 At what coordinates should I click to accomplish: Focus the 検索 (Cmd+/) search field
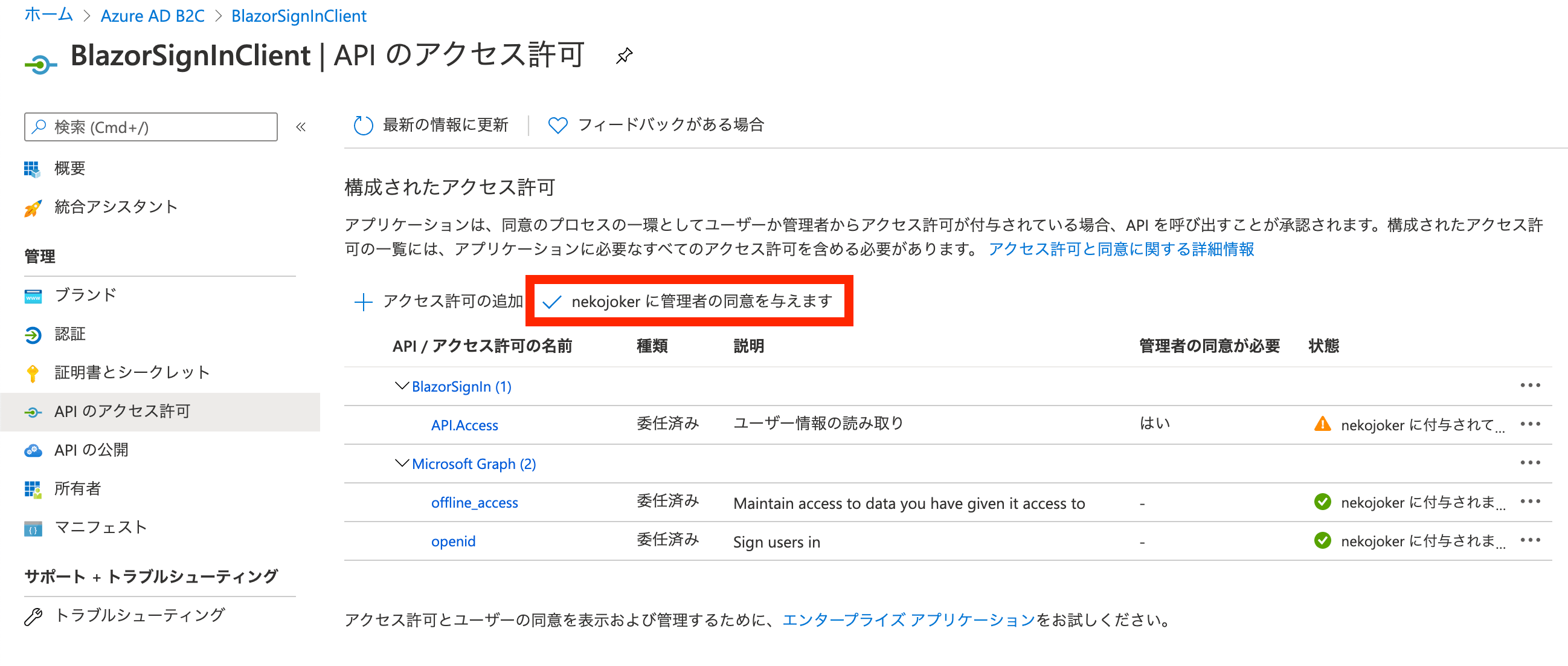151,127
